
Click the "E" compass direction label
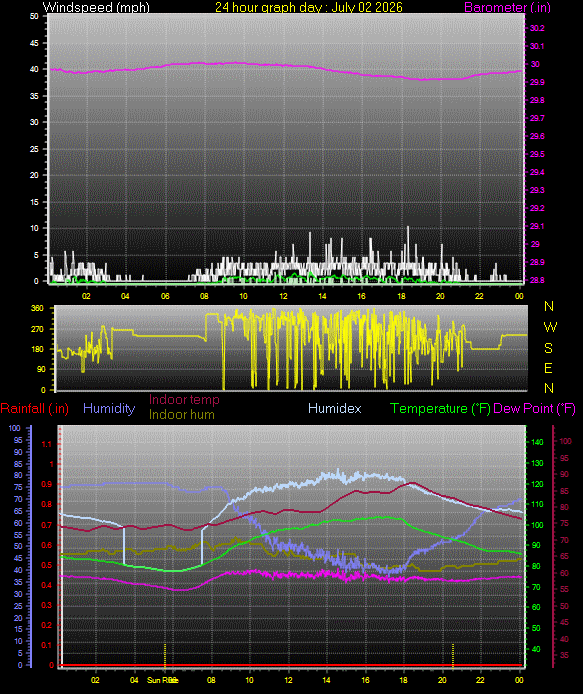click(x=548, y=368)
